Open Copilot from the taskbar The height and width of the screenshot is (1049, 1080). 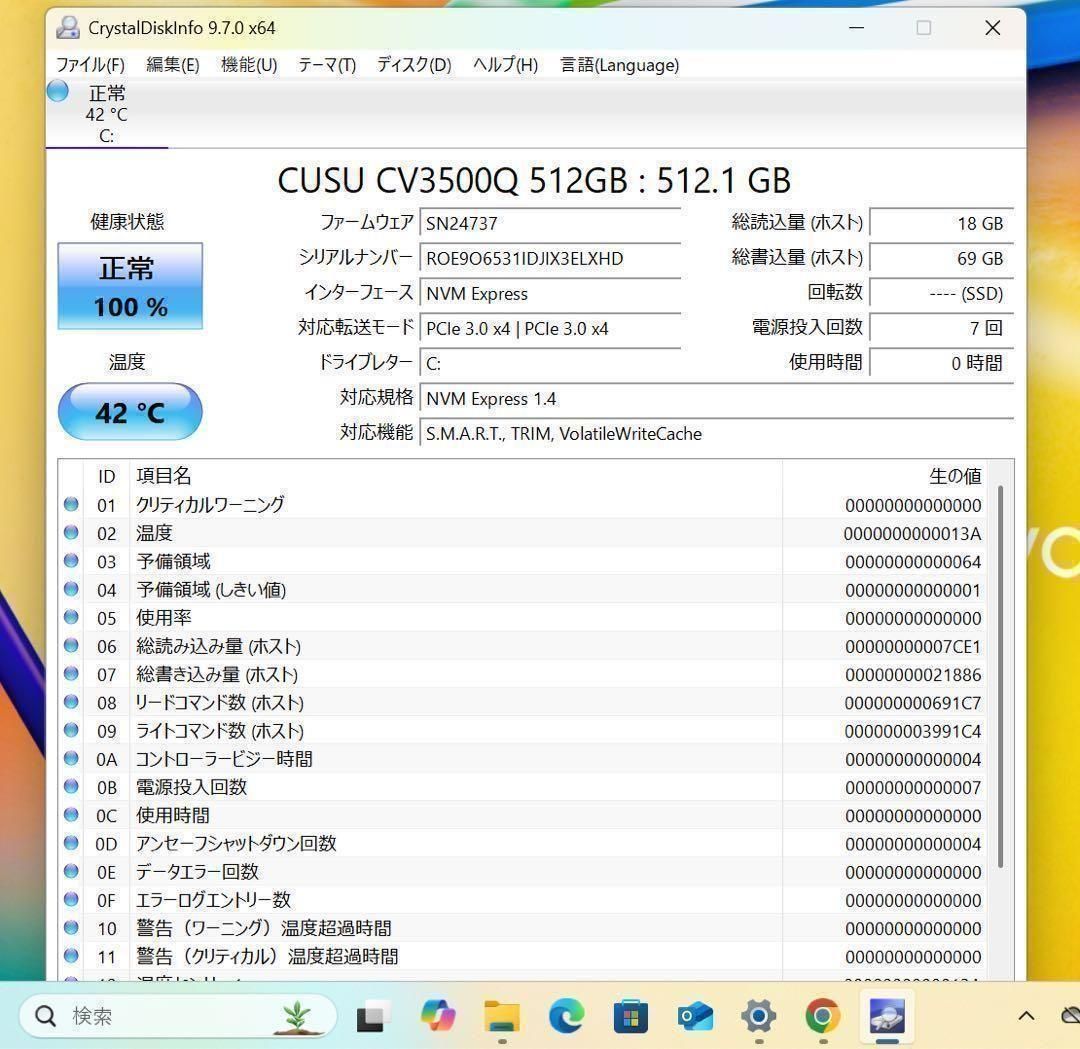(x=437, y=1016)
